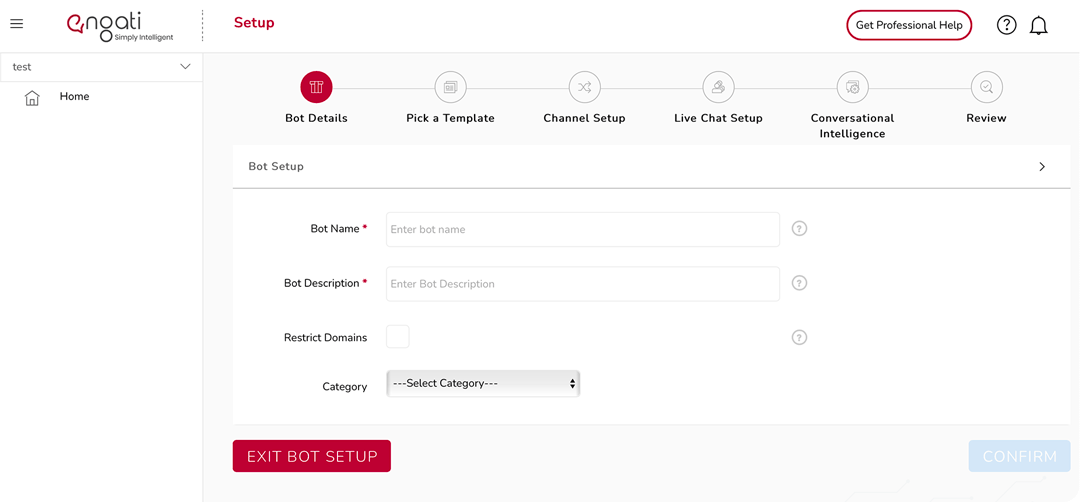This screenshot has height=502, width=1080.
Task: Enable the Restrict Domains checkbox
Action: pyautogui.click(x=398, y=337)
